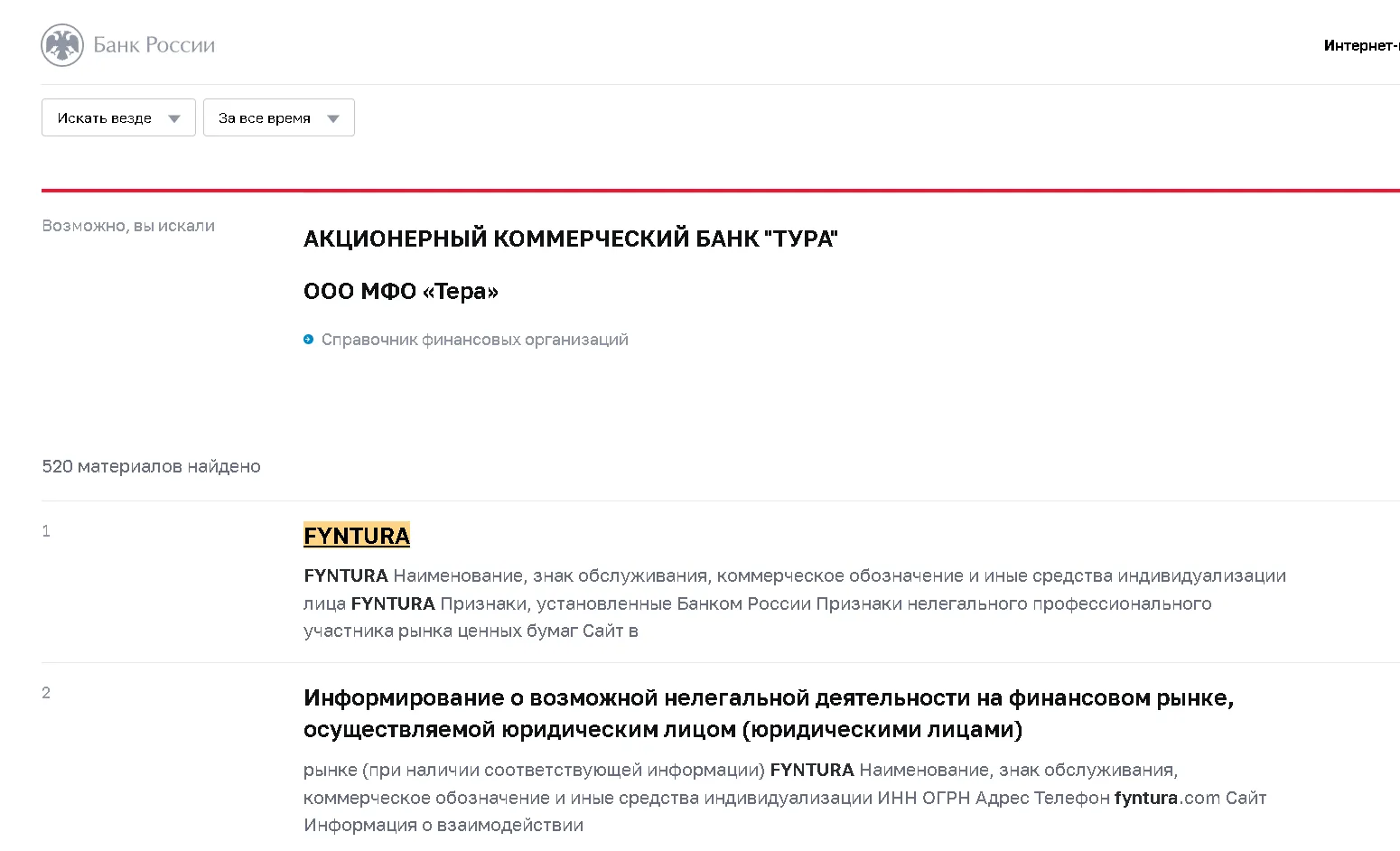Open suggestion АКЦИОНЕРНЫЙ КОММЕРЧЕСКИЙ БАНК "ТУРА"
Viewport: 1400px width, 851px height.
571,238
